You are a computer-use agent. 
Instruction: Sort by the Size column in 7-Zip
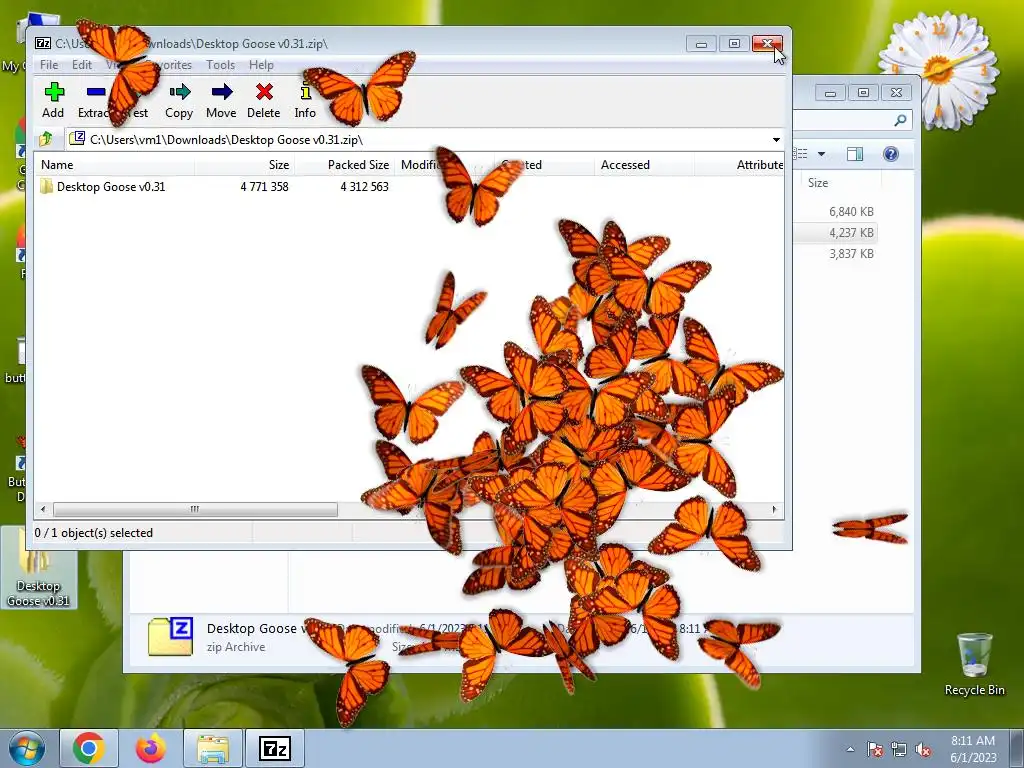pyautogui.click(x=246, y=165)
